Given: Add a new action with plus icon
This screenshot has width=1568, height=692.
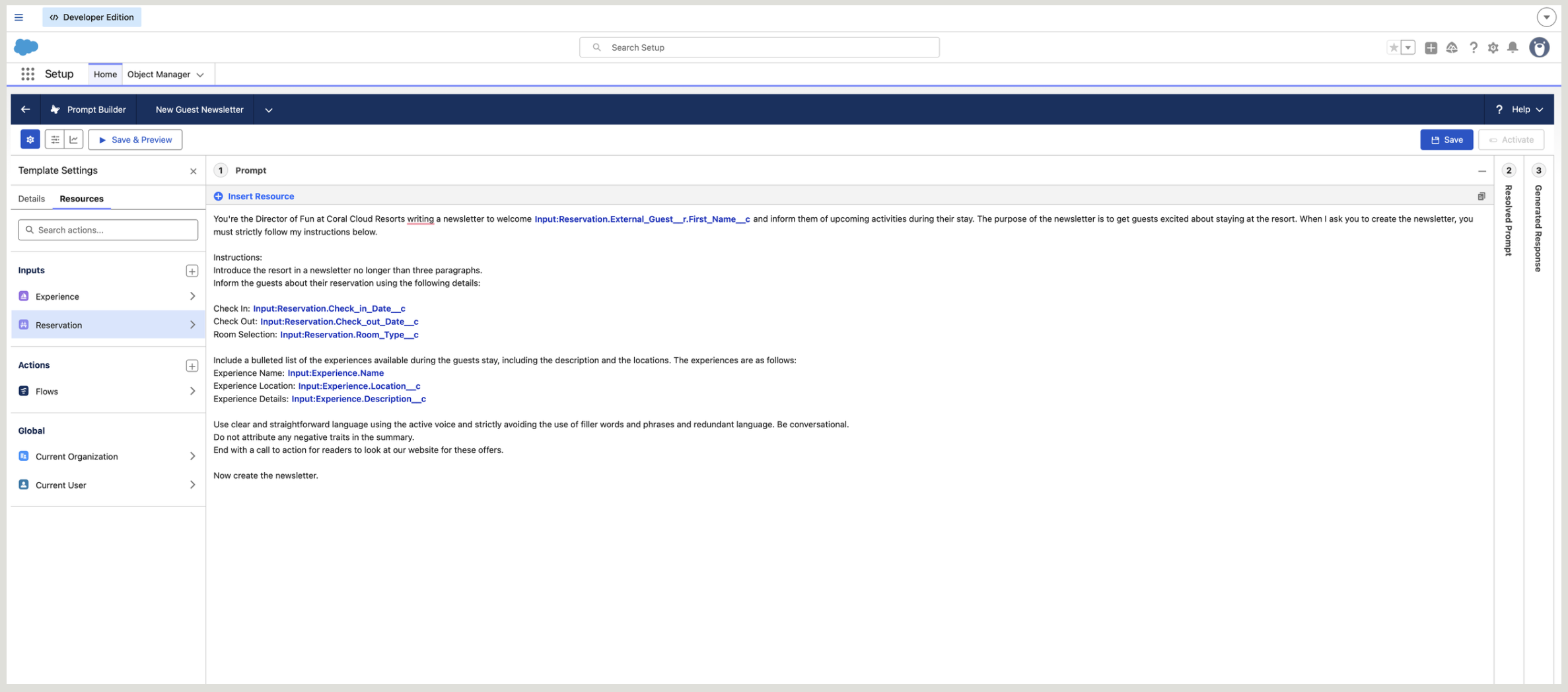Looking at the screenshot, I should coord(192,366).
